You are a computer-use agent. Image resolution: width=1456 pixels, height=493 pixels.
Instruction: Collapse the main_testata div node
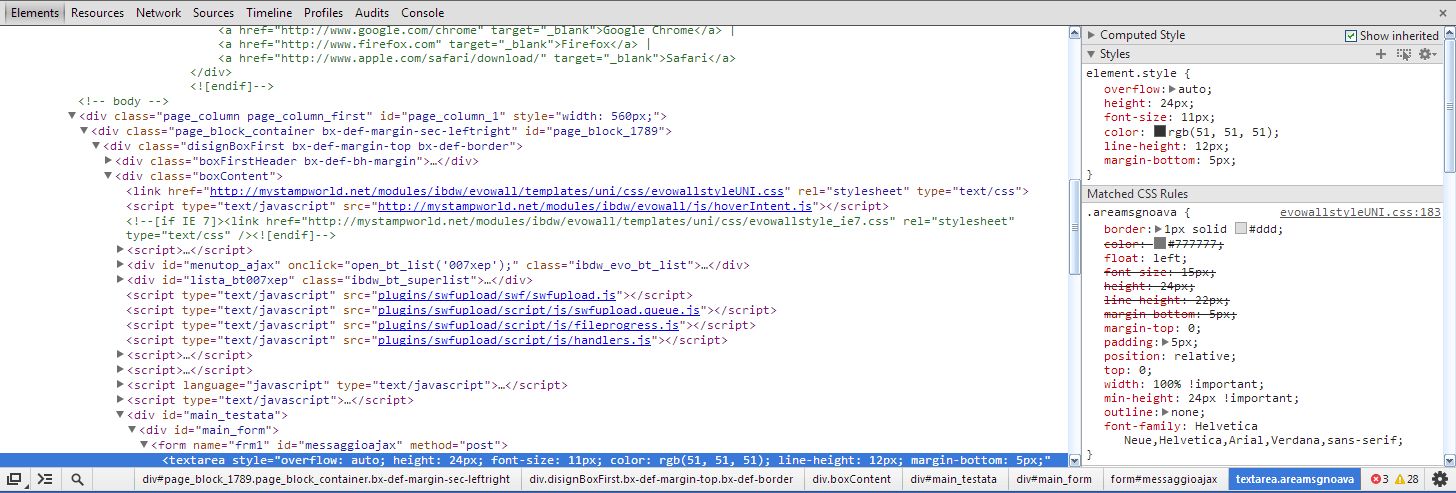[120, 415]
